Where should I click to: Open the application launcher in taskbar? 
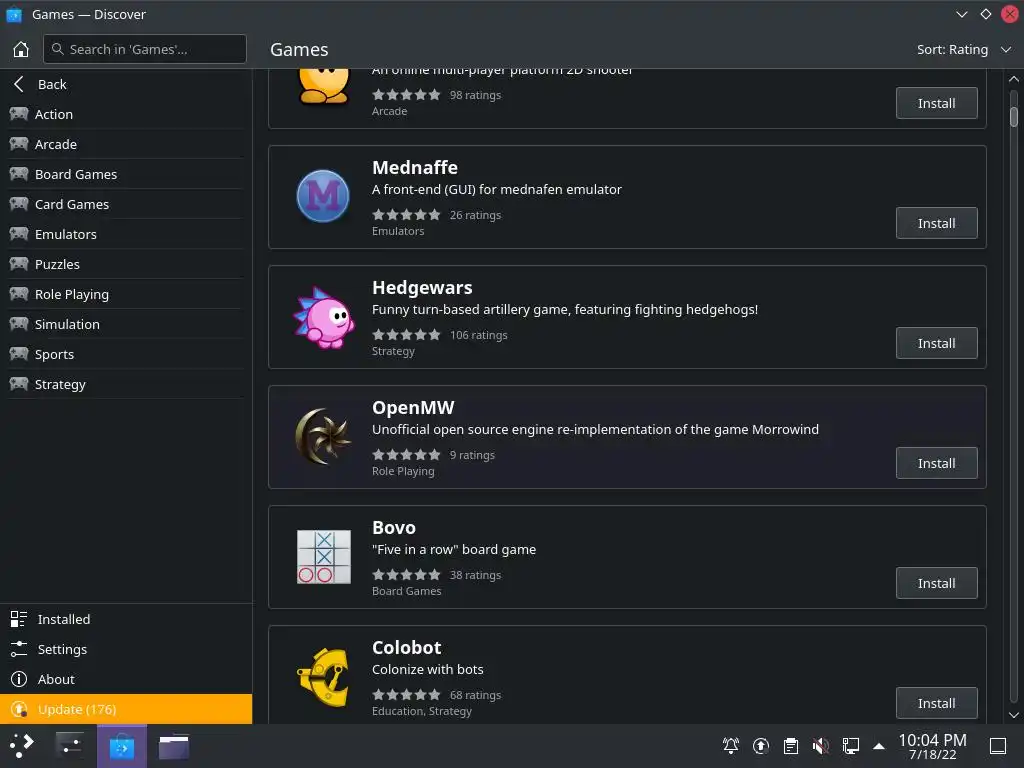(x=22, y=746)
